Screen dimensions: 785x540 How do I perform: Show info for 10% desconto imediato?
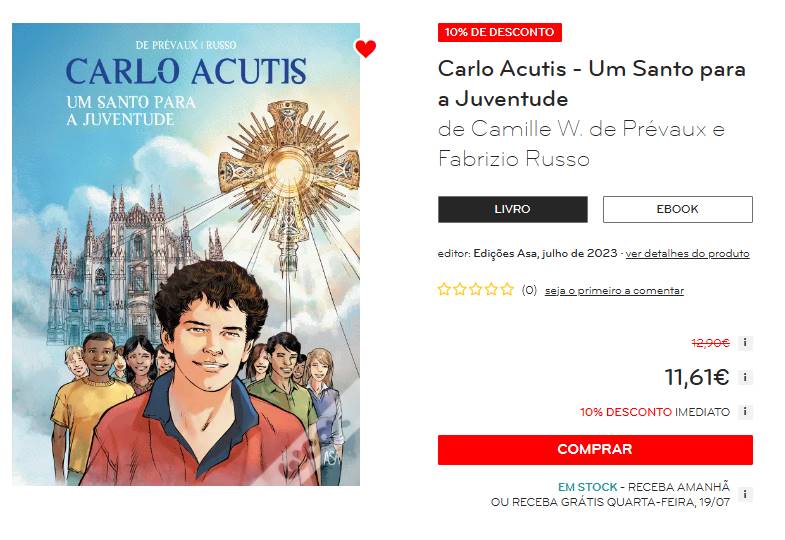[x=745, y=412]
